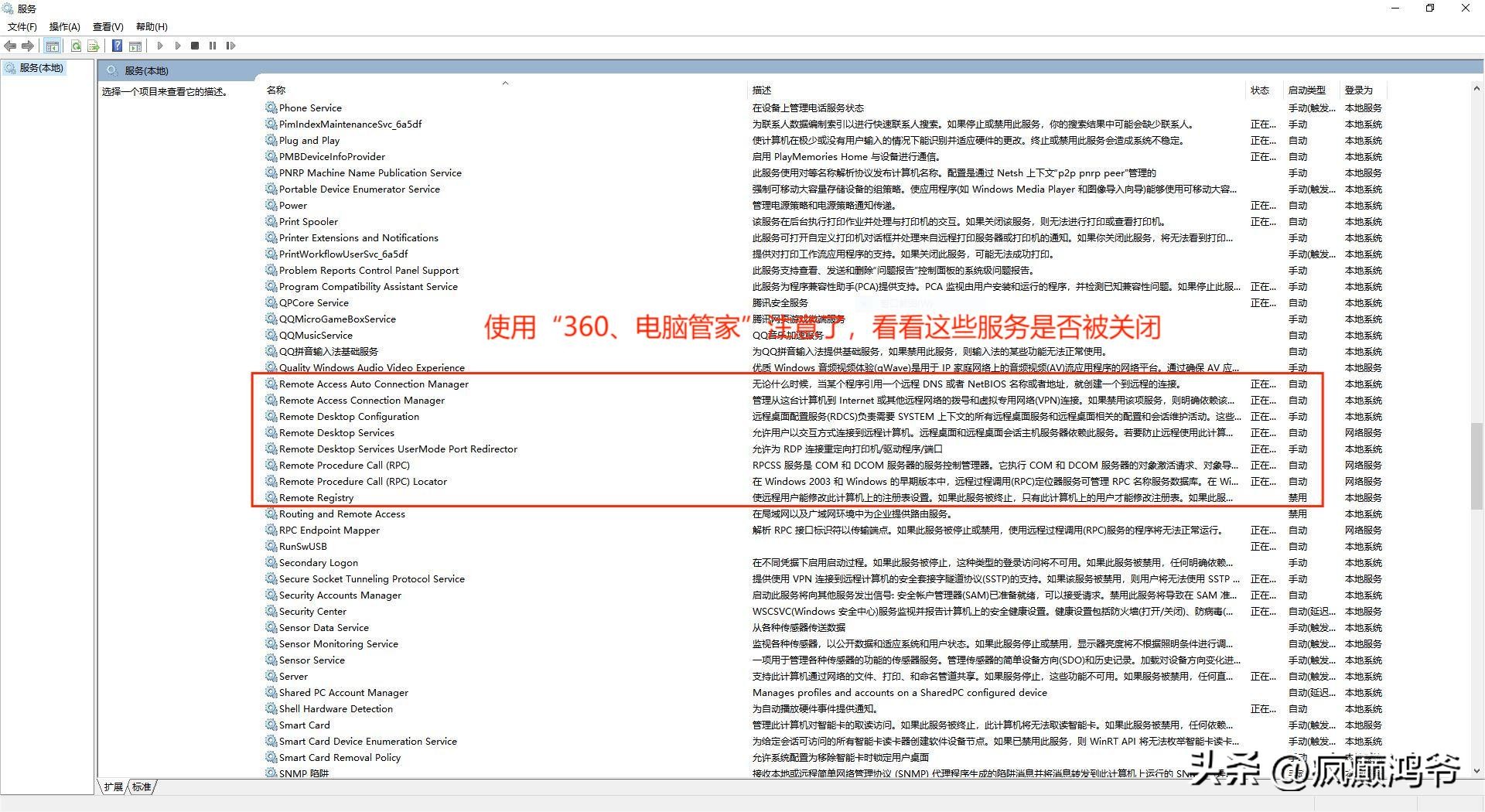Pause the service using the pause toolbar icon
Image resolution: width=1485 pixels, height=812 pixels.
(x=213, y=46)
